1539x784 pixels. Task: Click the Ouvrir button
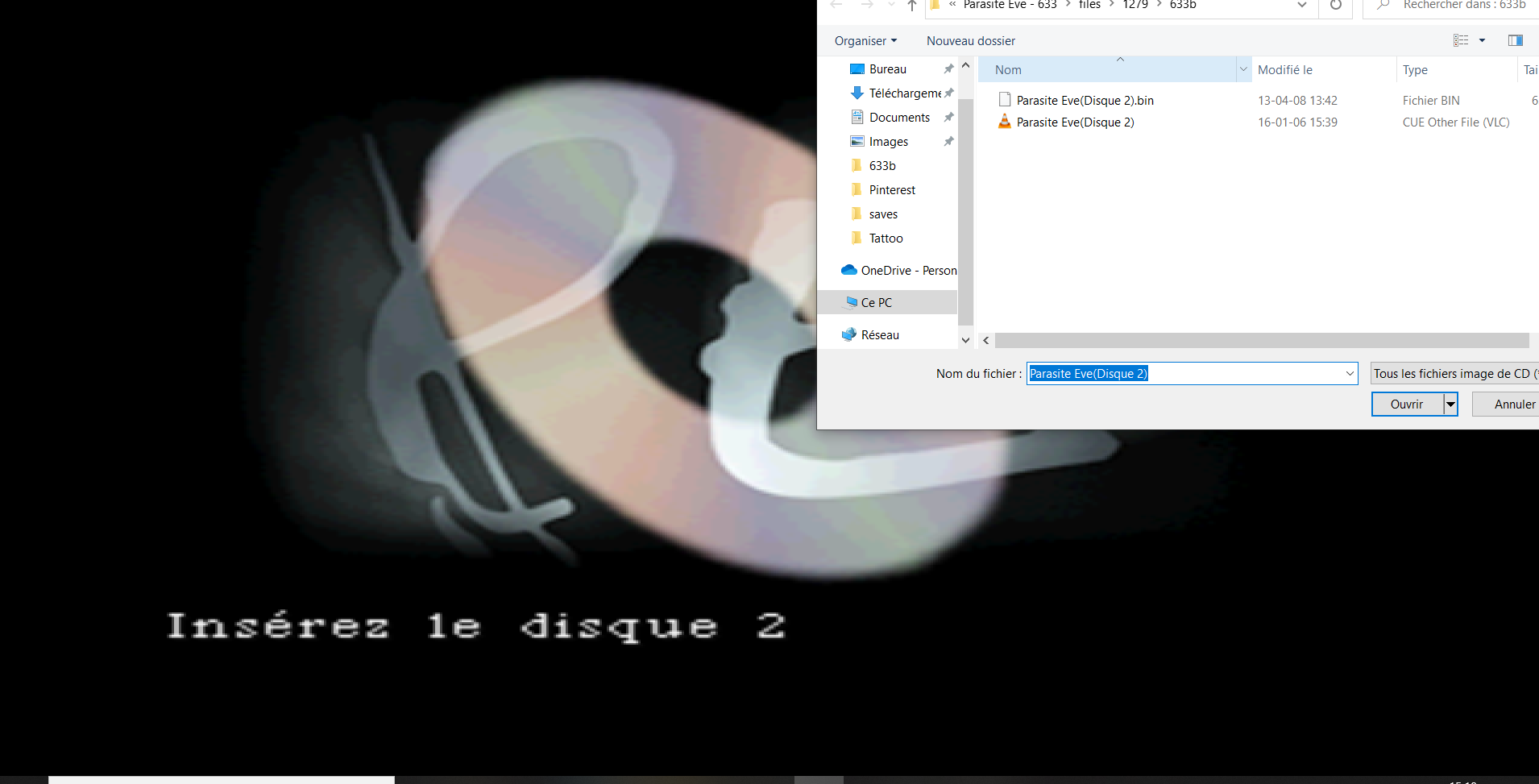1407,404
